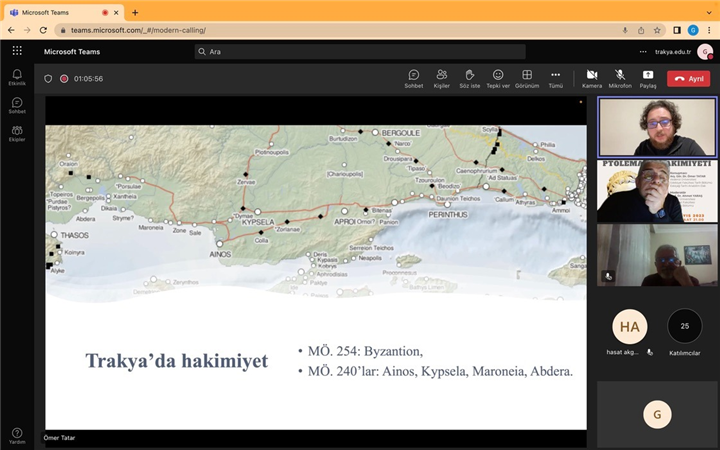The image size is (720, 450).
Task: Click the microphone permission icon in address bar
Action: [625, 30]
